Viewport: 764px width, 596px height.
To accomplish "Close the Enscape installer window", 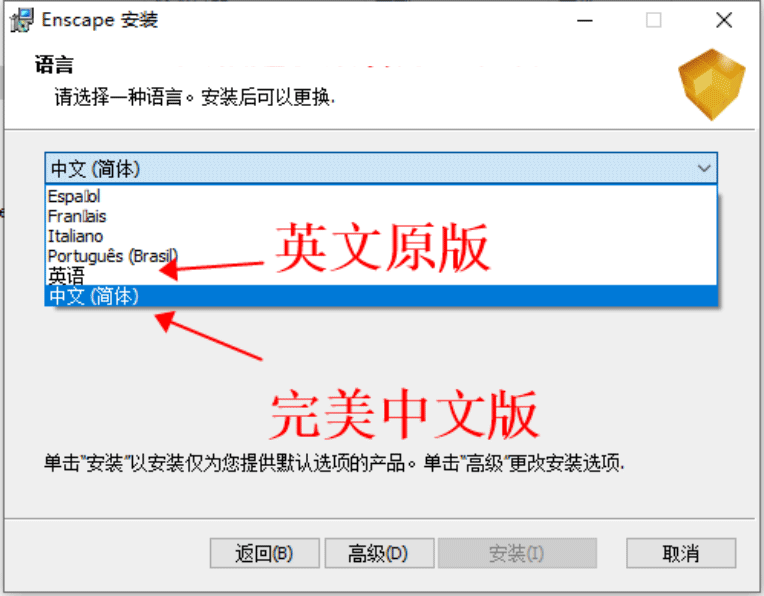I will click(x=724, y=20).
